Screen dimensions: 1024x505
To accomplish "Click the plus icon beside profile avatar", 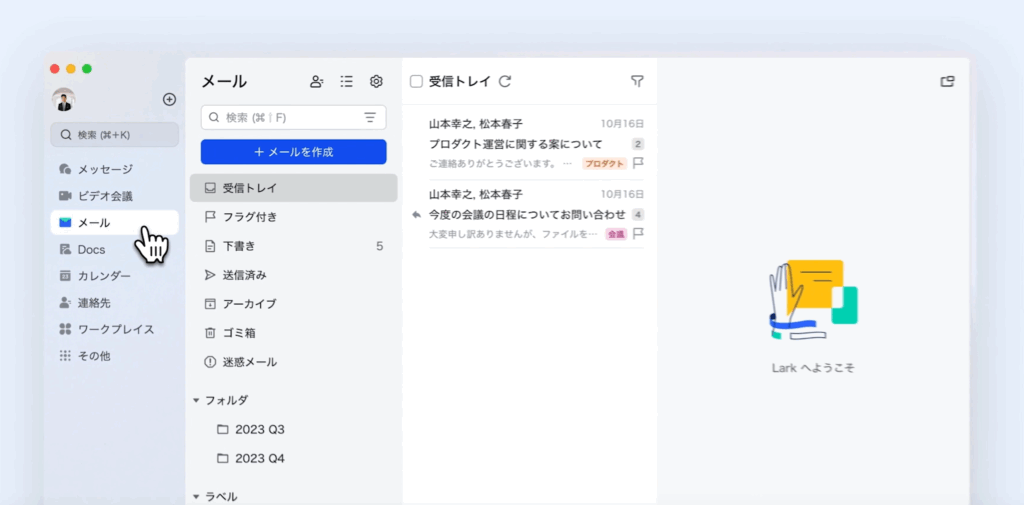I will point(169,99).
